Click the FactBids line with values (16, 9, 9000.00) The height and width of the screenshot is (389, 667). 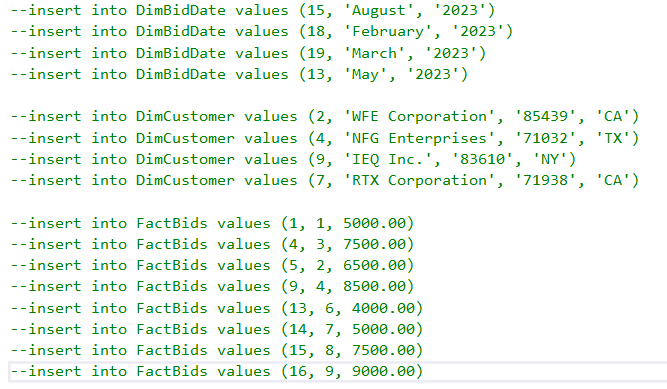click(217, 372)
